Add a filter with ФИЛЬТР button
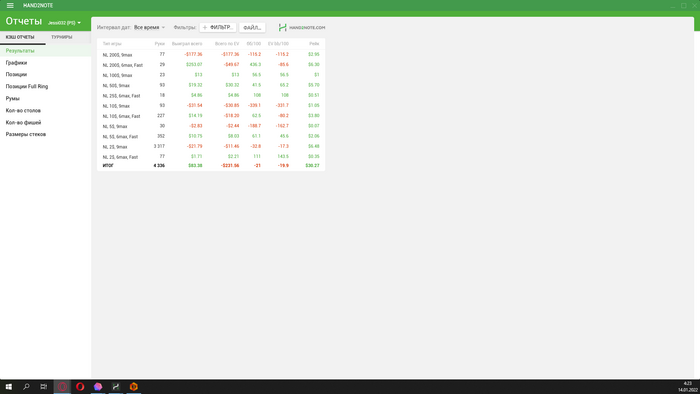 pos(218,27)
